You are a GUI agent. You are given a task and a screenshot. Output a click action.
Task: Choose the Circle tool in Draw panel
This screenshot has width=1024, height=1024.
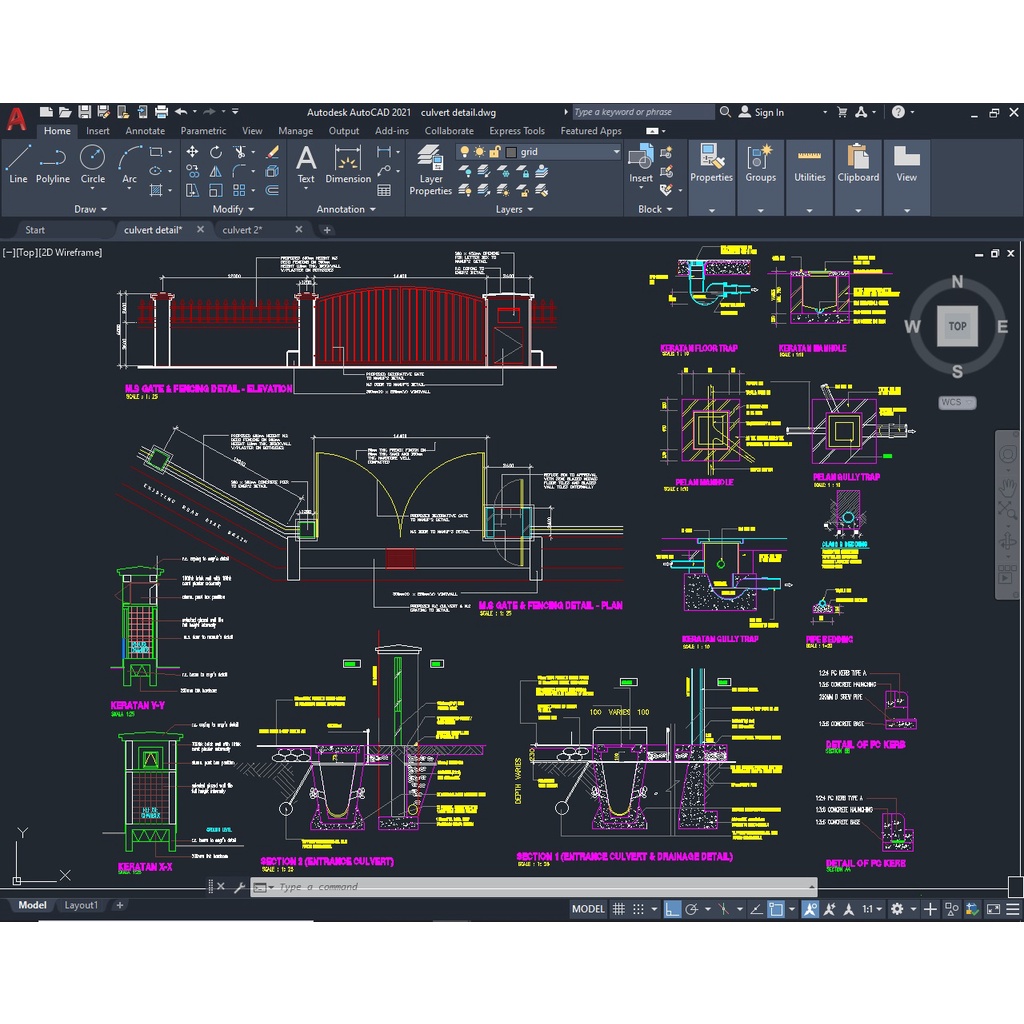[93, 165]
